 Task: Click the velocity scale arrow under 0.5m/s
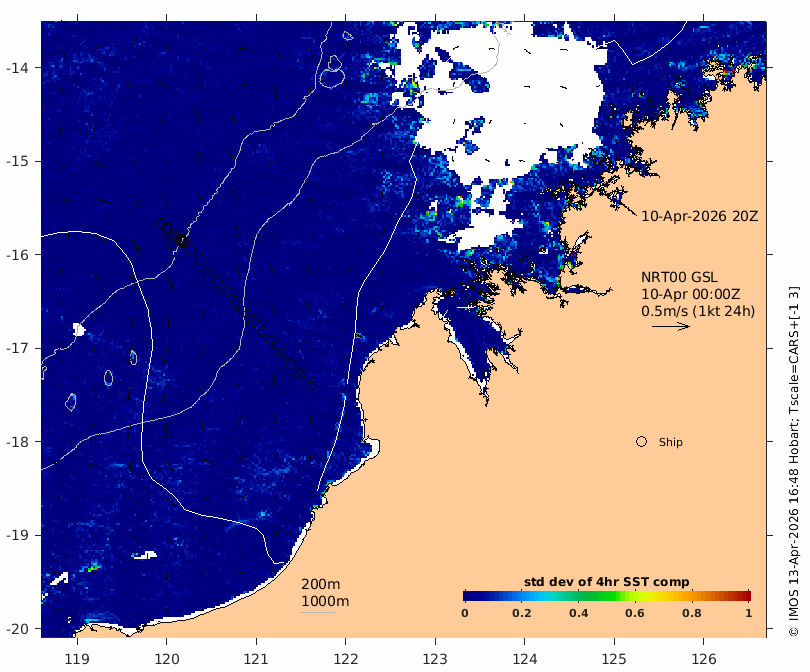(671, 326)
